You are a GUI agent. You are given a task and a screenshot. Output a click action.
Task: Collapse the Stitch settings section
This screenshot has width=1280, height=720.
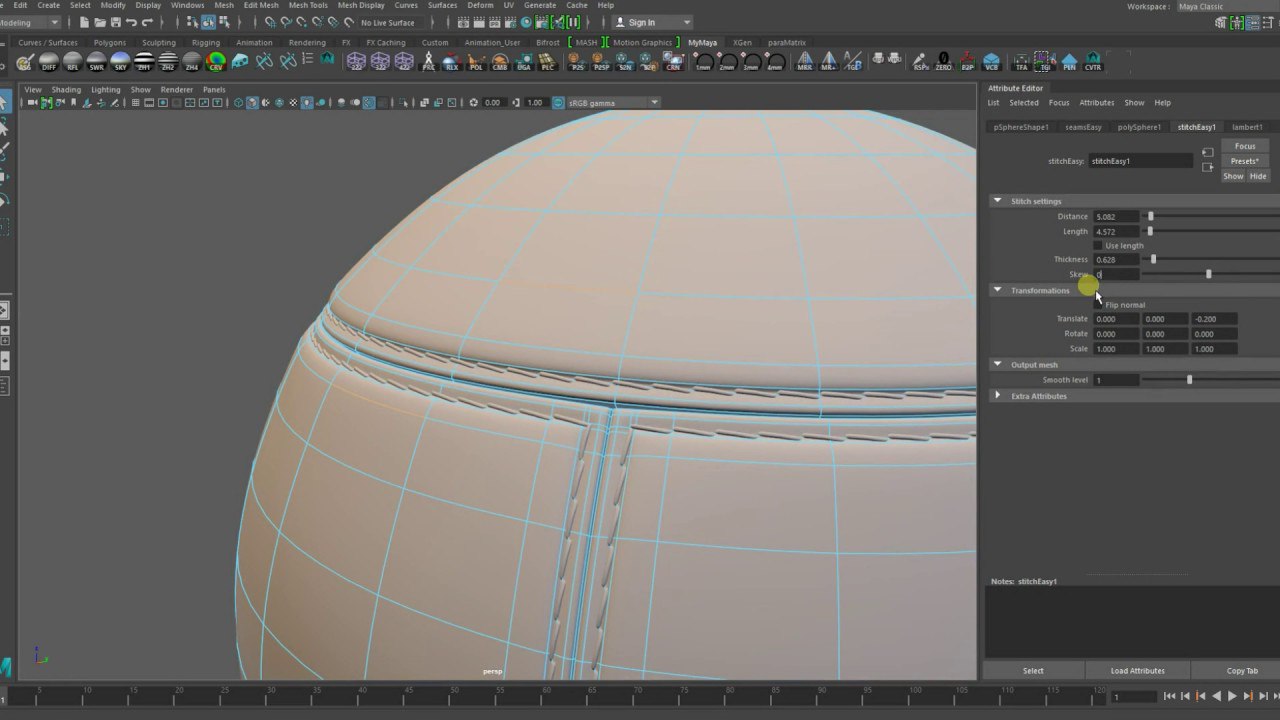[x=997, y=201]
